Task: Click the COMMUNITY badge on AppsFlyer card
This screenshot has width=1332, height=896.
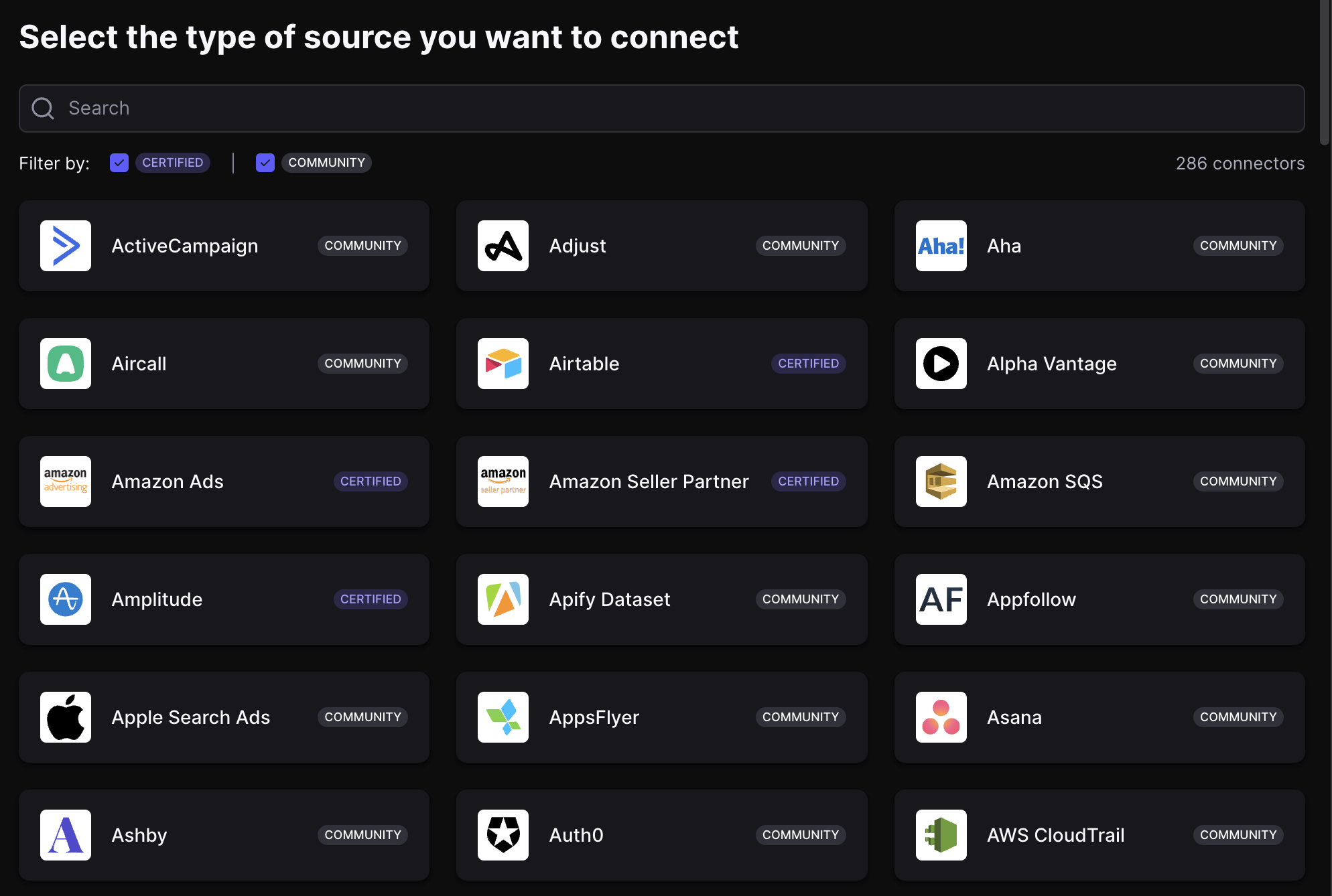Action: pos(801,717)
